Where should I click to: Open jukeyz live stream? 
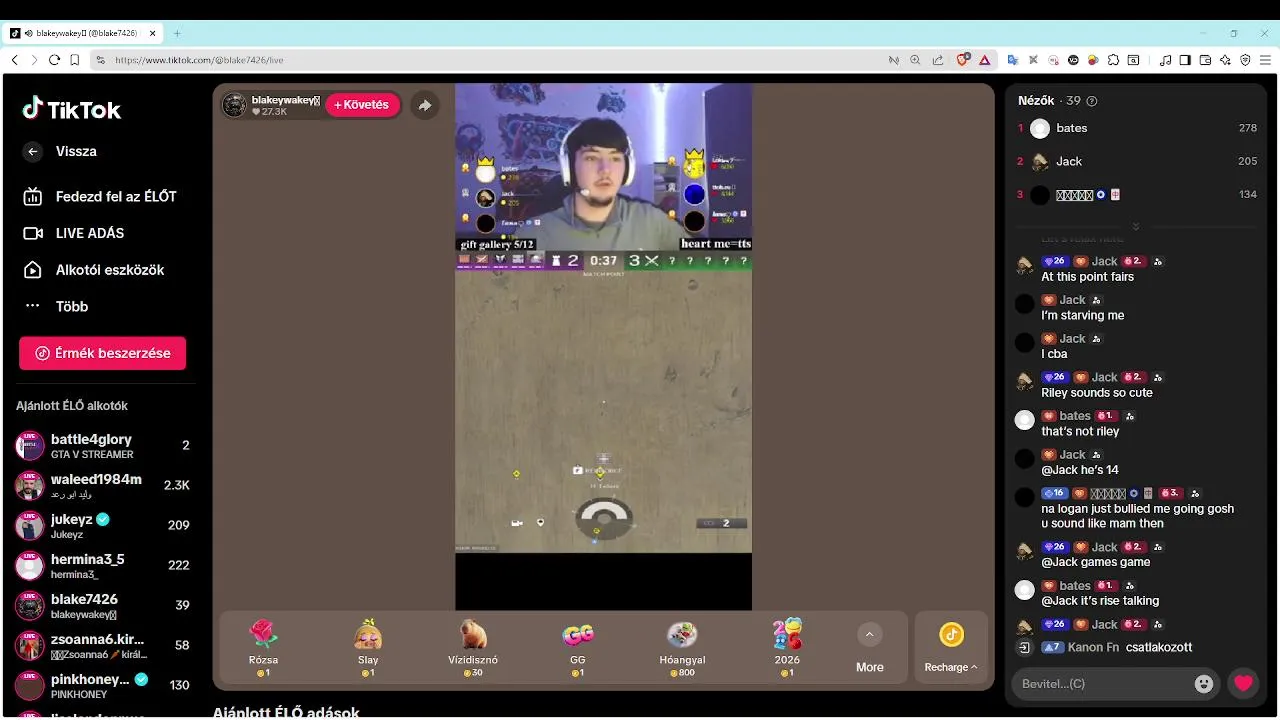(x=102, y=526)
